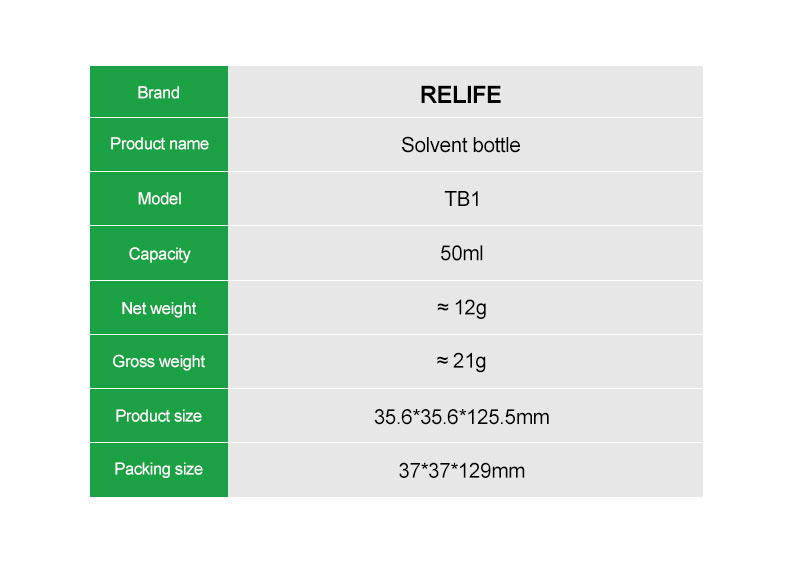Select the ≈ 12g net weight value
The height and width of the screenshot is (563, 800).
461,308
